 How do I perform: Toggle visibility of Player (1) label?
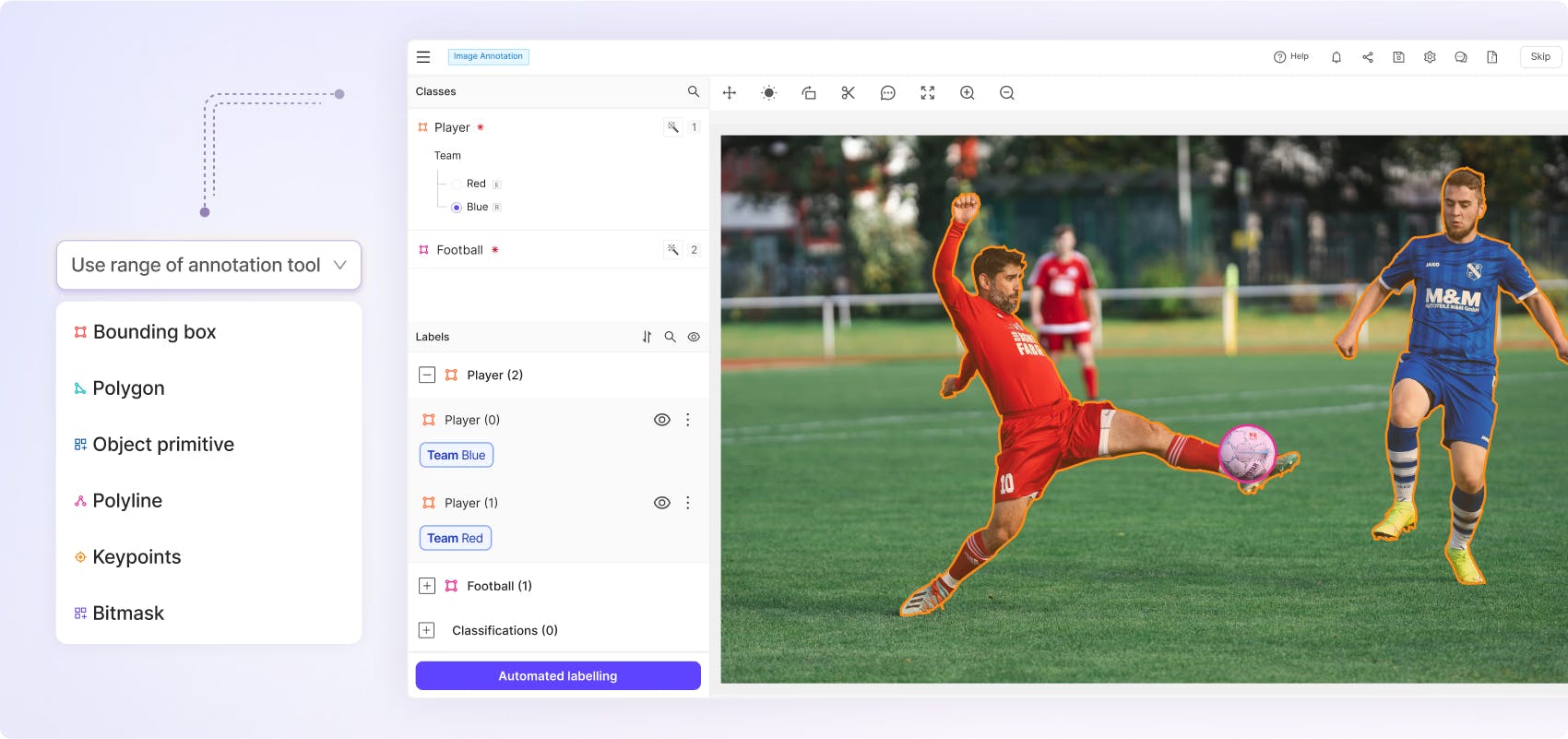[661, 503]
